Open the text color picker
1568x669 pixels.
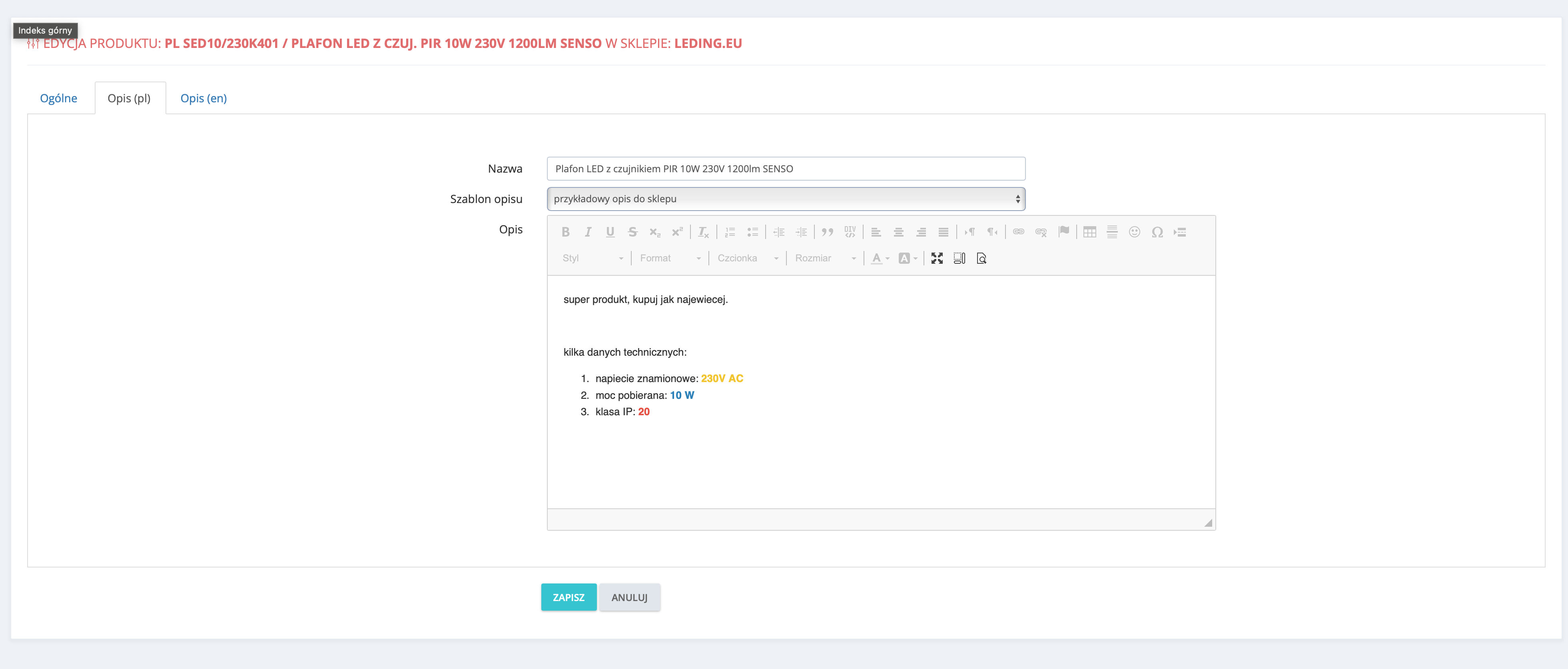(x=880, y=258)
